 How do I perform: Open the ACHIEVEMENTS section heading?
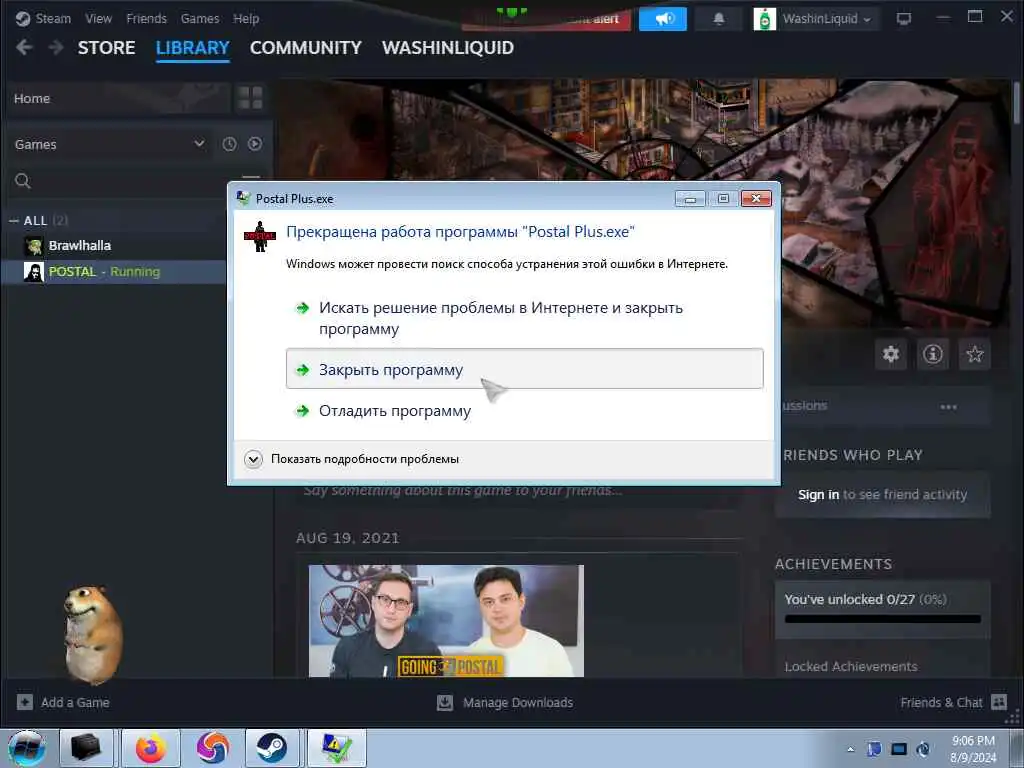click(x=833, y=564)
